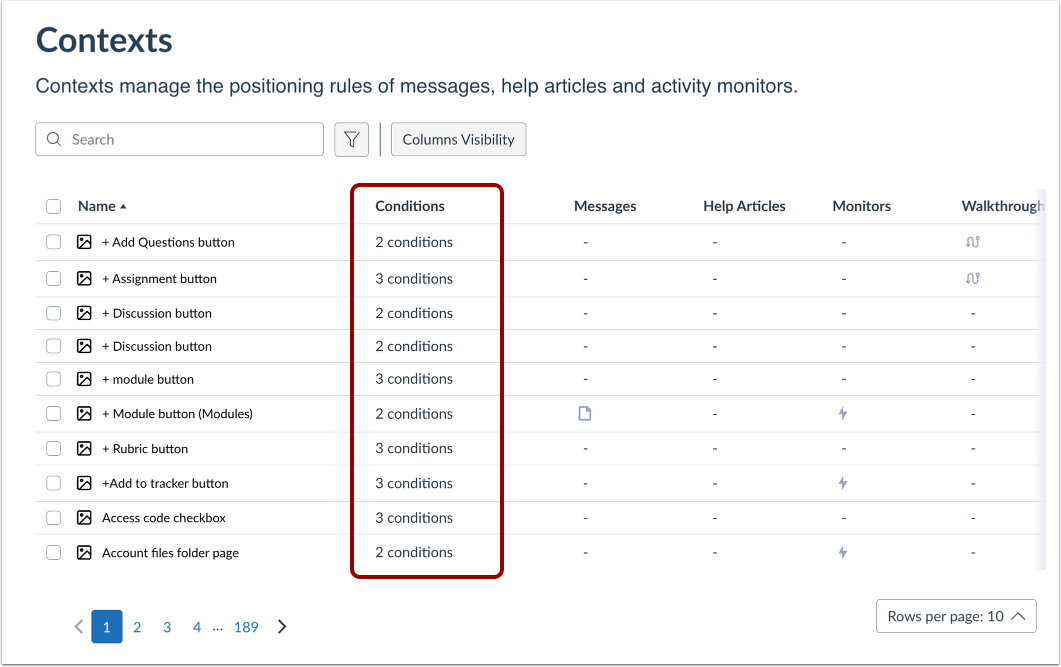1061x667 pixels.
Task: Click monitor lightning icon for Account files folder page
Action: (x=843, y=553)
